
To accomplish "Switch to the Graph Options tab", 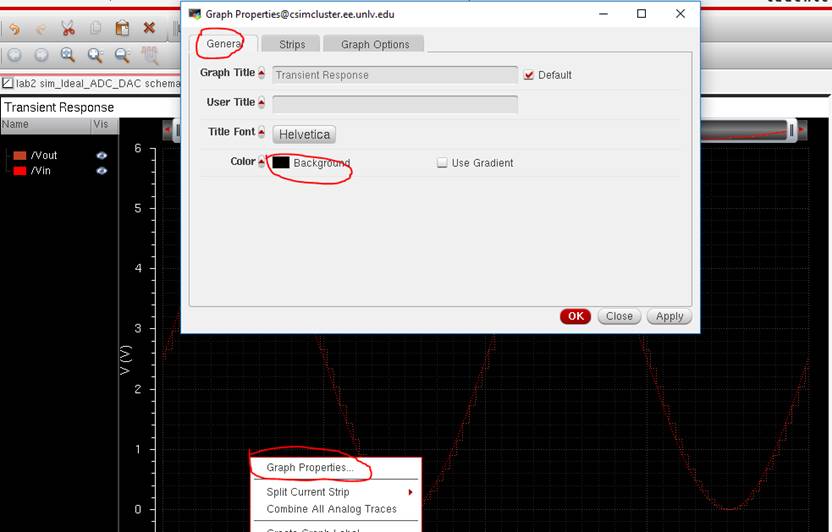I will [375, 45].
